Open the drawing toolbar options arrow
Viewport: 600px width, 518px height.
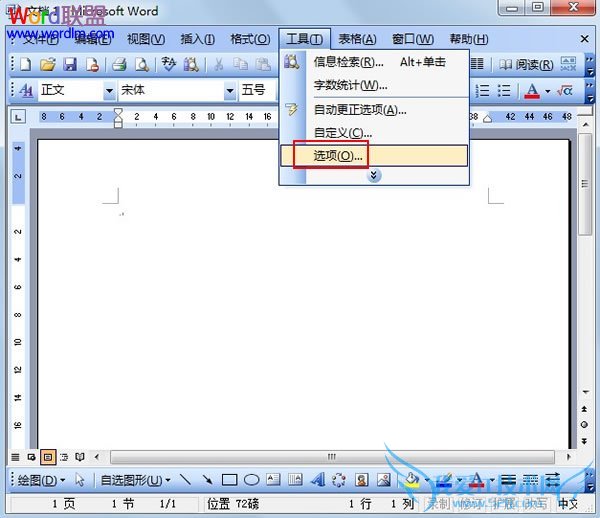coord(590,481)
